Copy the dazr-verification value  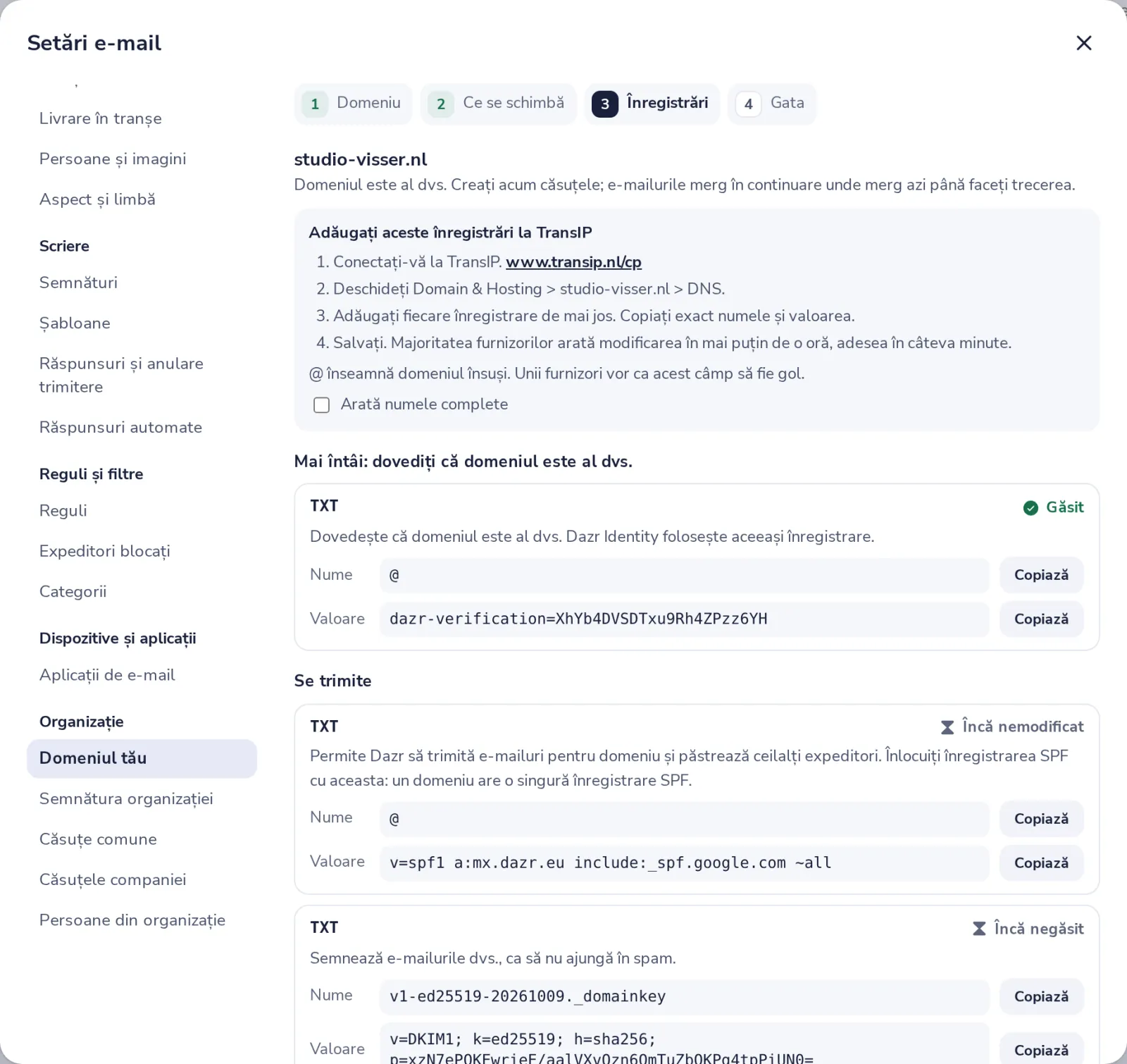[1041, 619]
